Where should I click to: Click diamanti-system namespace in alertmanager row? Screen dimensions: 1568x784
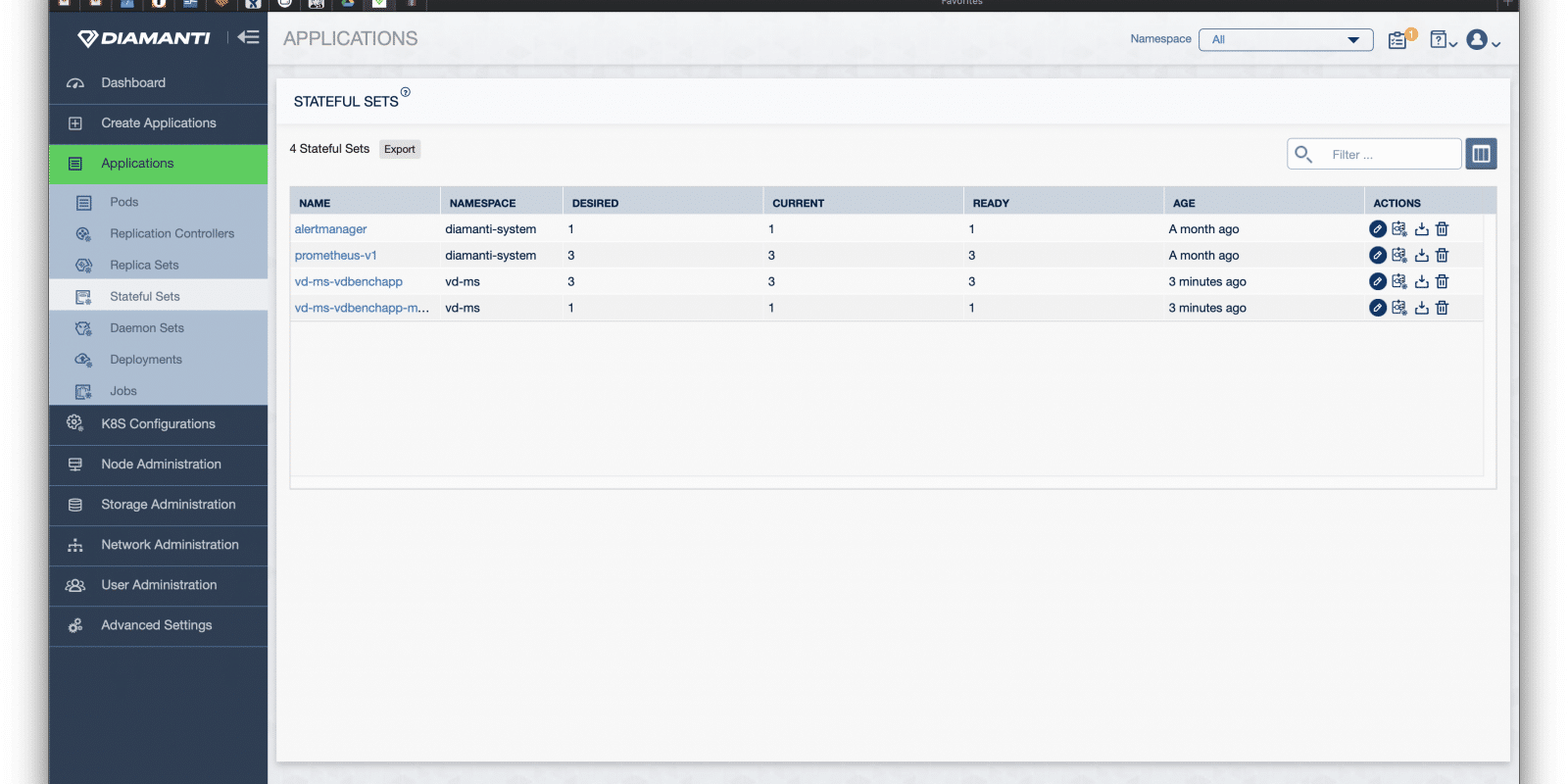[x=490, y=229]
